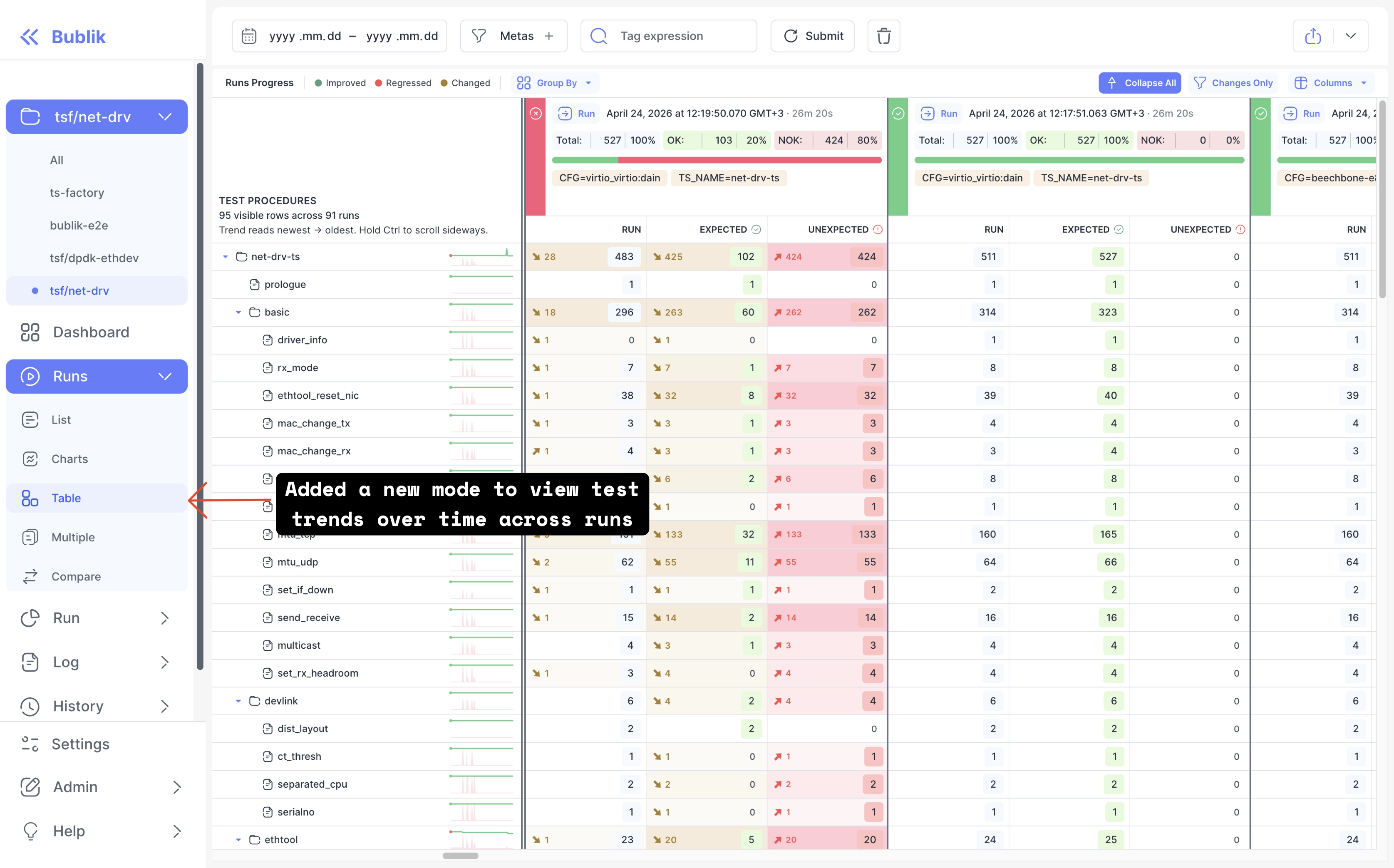Collapse sidebar with double chevron icon

pyautogui.click(x=29, y=37)
